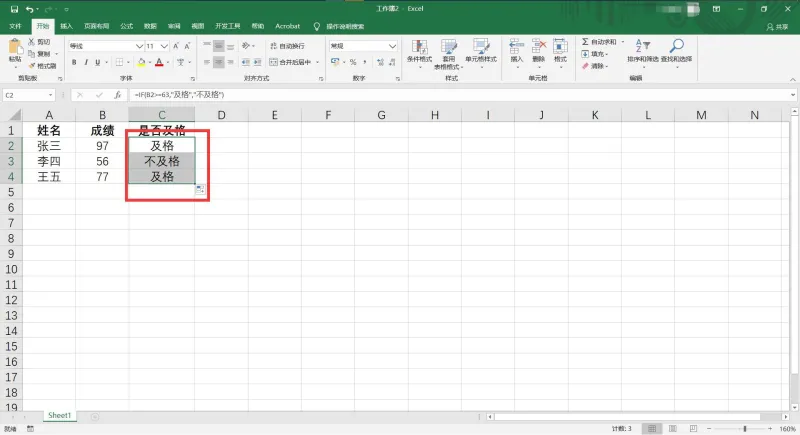Switch to the Formulas (公式) tab
Screen dimensions: 800x435
[x=126, y=26]
